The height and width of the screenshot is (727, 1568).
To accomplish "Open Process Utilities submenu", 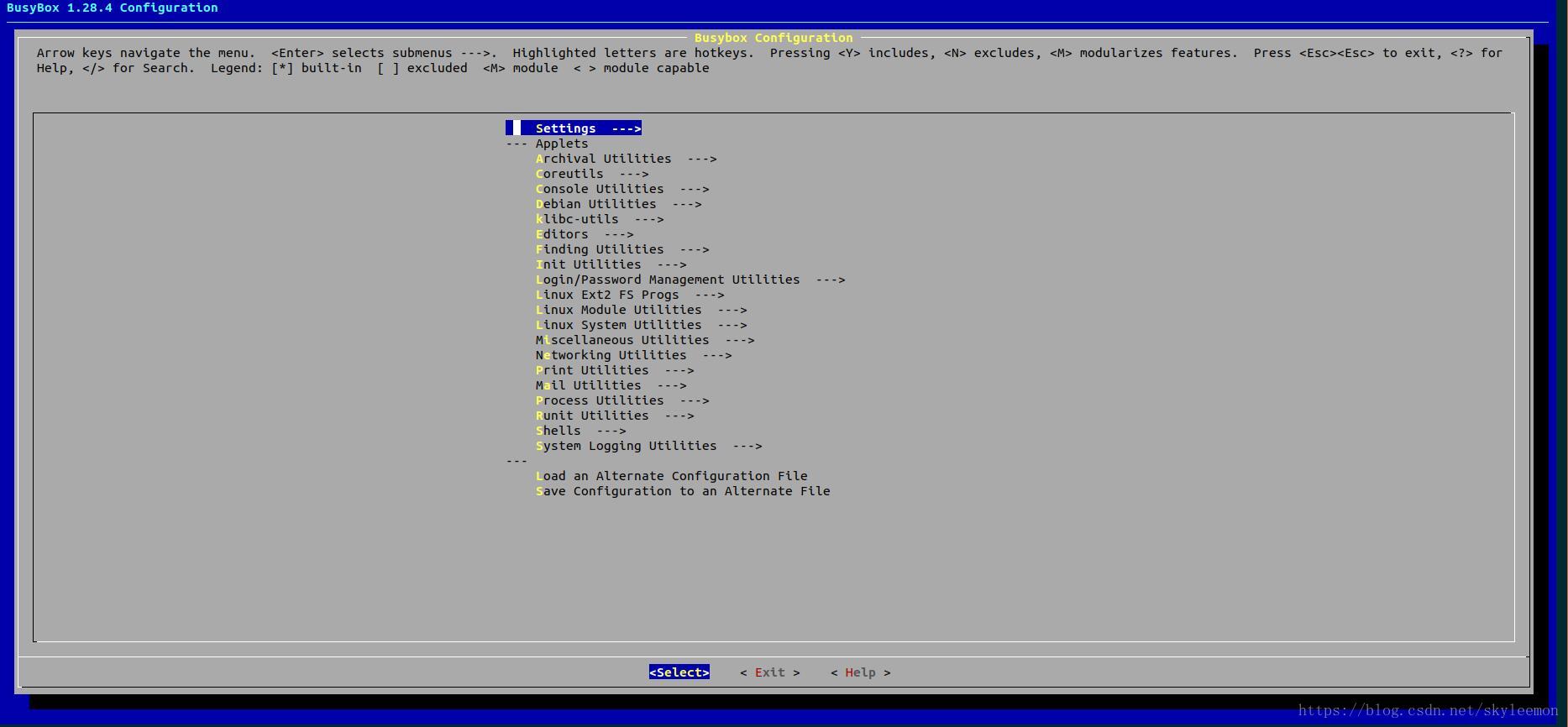I will click(622, 400).
